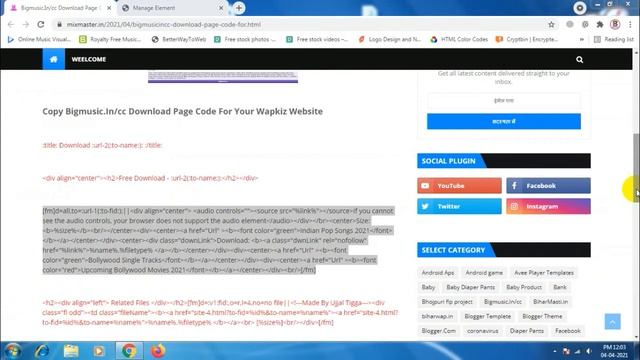Click the Free Download div code line
The width and height of the screenshot is (640, 360).
point(150,178)
